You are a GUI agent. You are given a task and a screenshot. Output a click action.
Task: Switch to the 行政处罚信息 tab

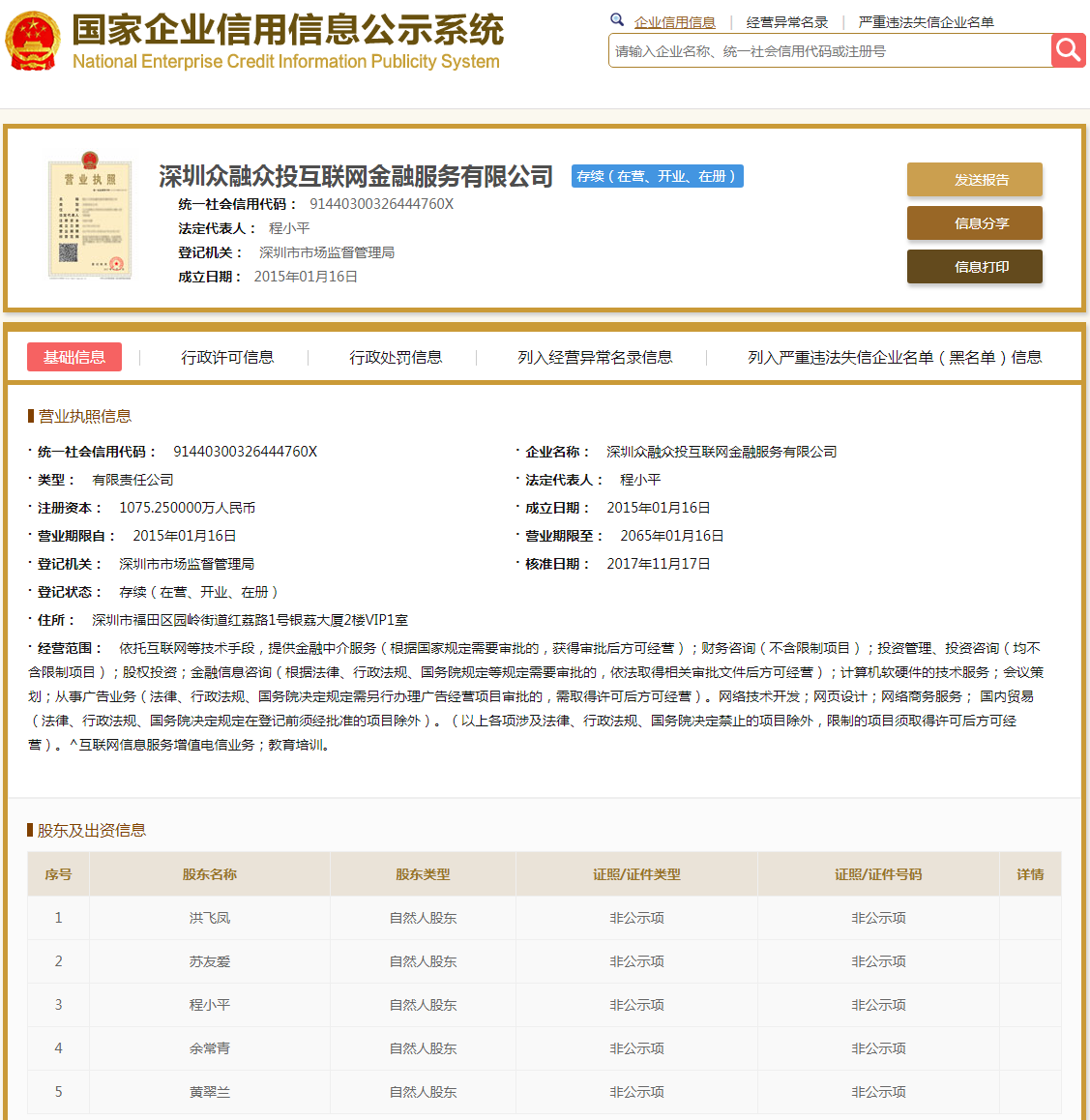pyautogui.click(x=395, y=357)
